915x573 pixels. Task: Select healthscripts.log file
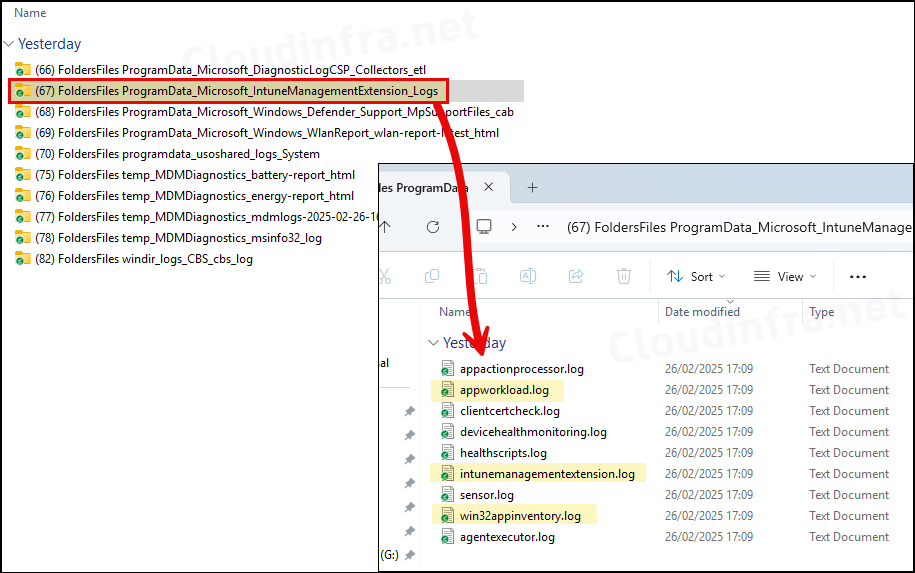click(503, 453)
